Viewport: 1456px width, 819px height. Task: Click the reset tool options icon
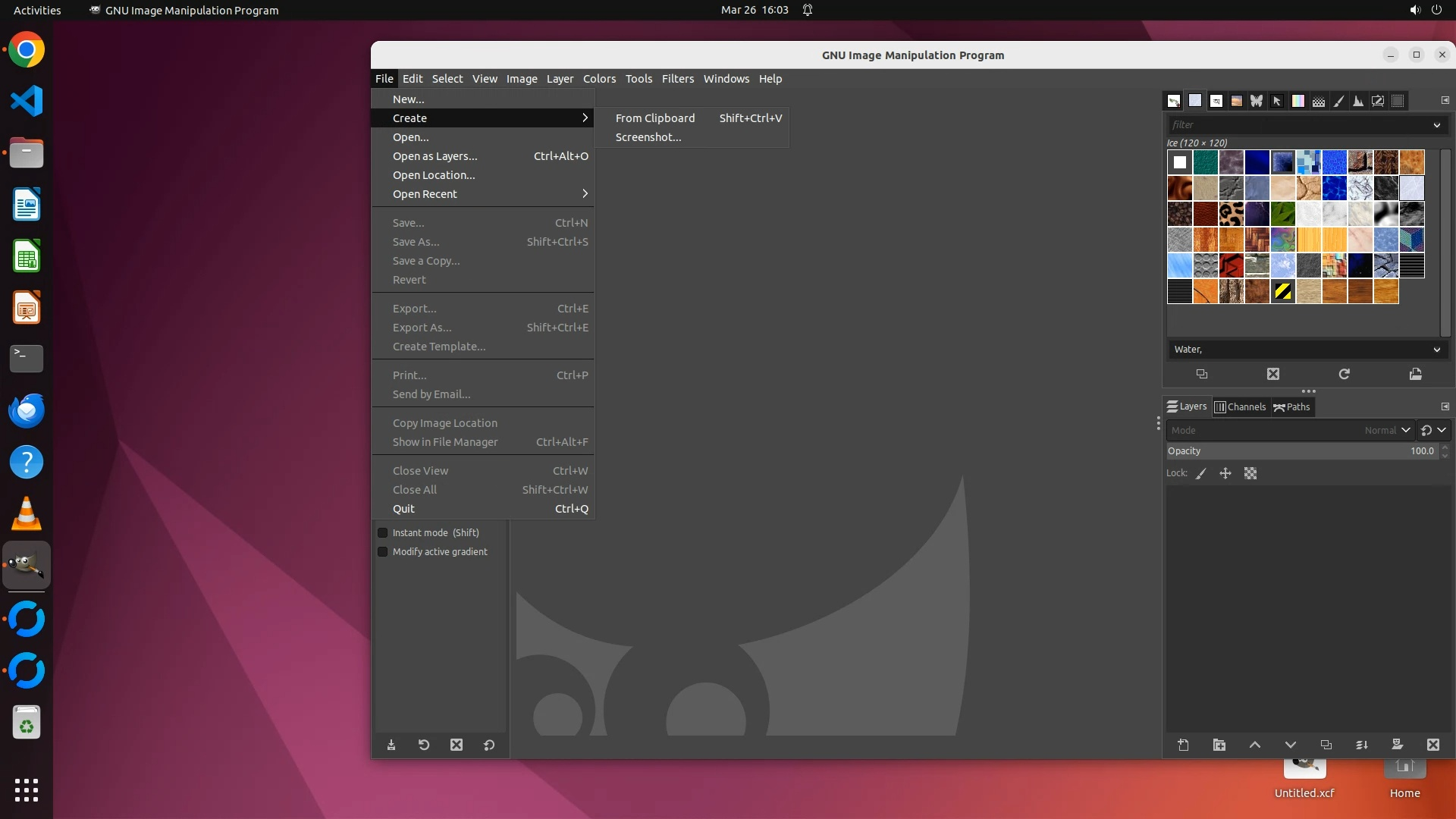489,745
